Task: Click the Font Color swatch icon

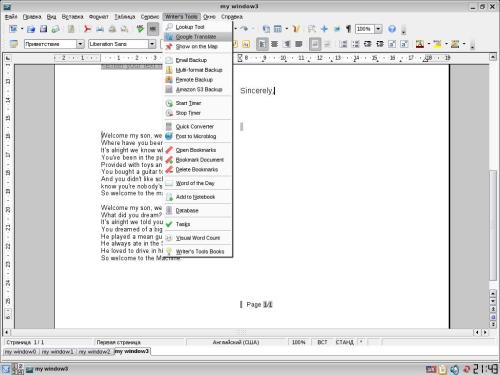Action: point(420,44)
